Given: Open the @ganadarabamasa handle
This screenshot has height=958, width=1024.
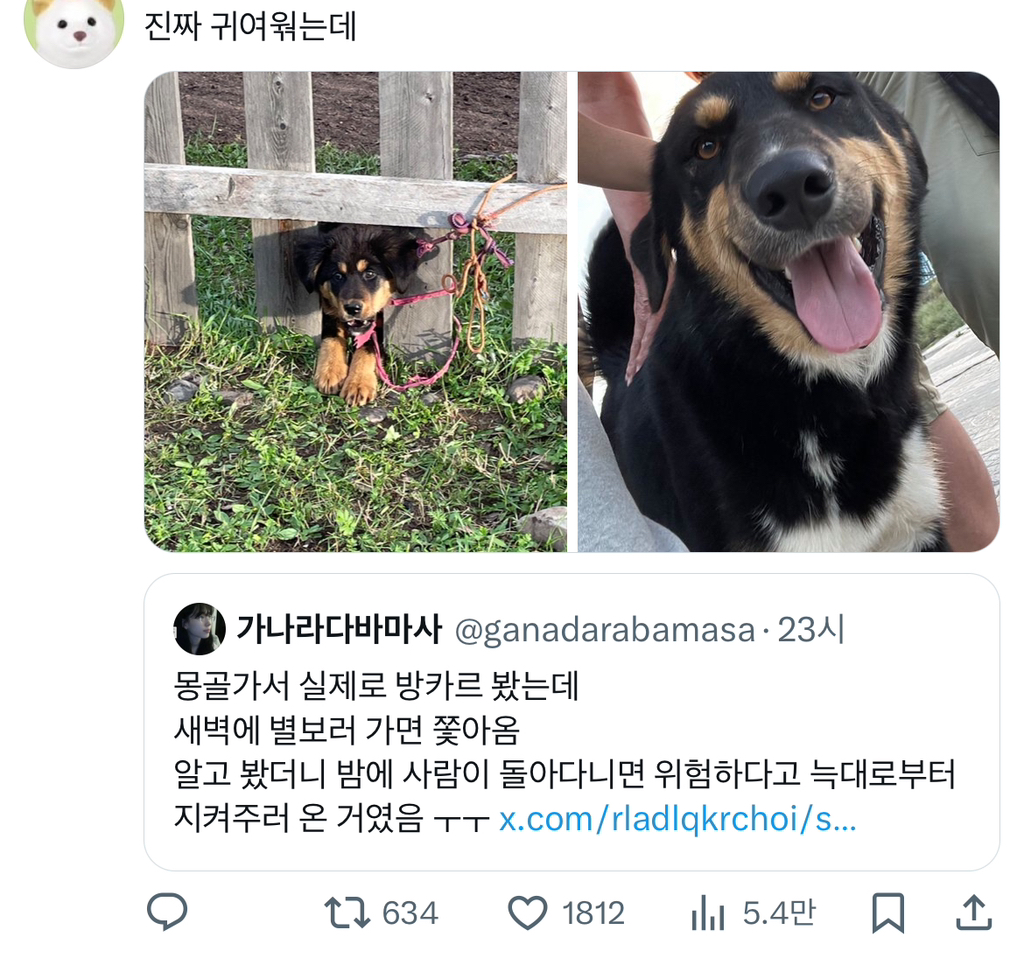Looking at the screenshot, I should point(604,630).
